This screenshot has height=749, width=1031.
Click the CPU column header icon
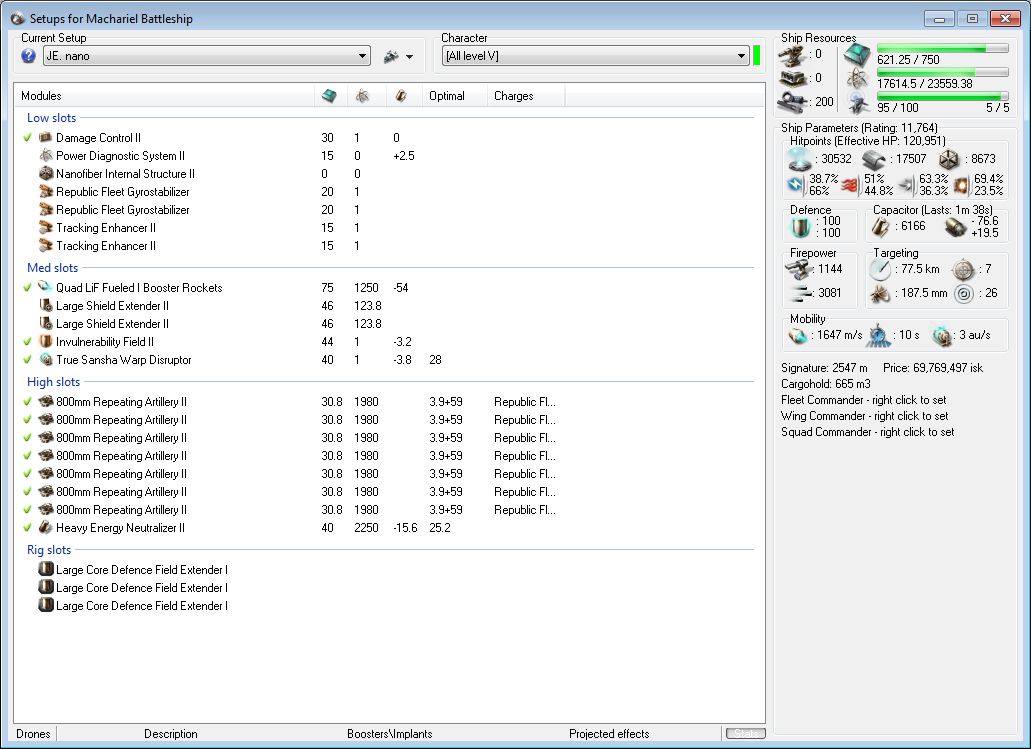coord(329,96)
